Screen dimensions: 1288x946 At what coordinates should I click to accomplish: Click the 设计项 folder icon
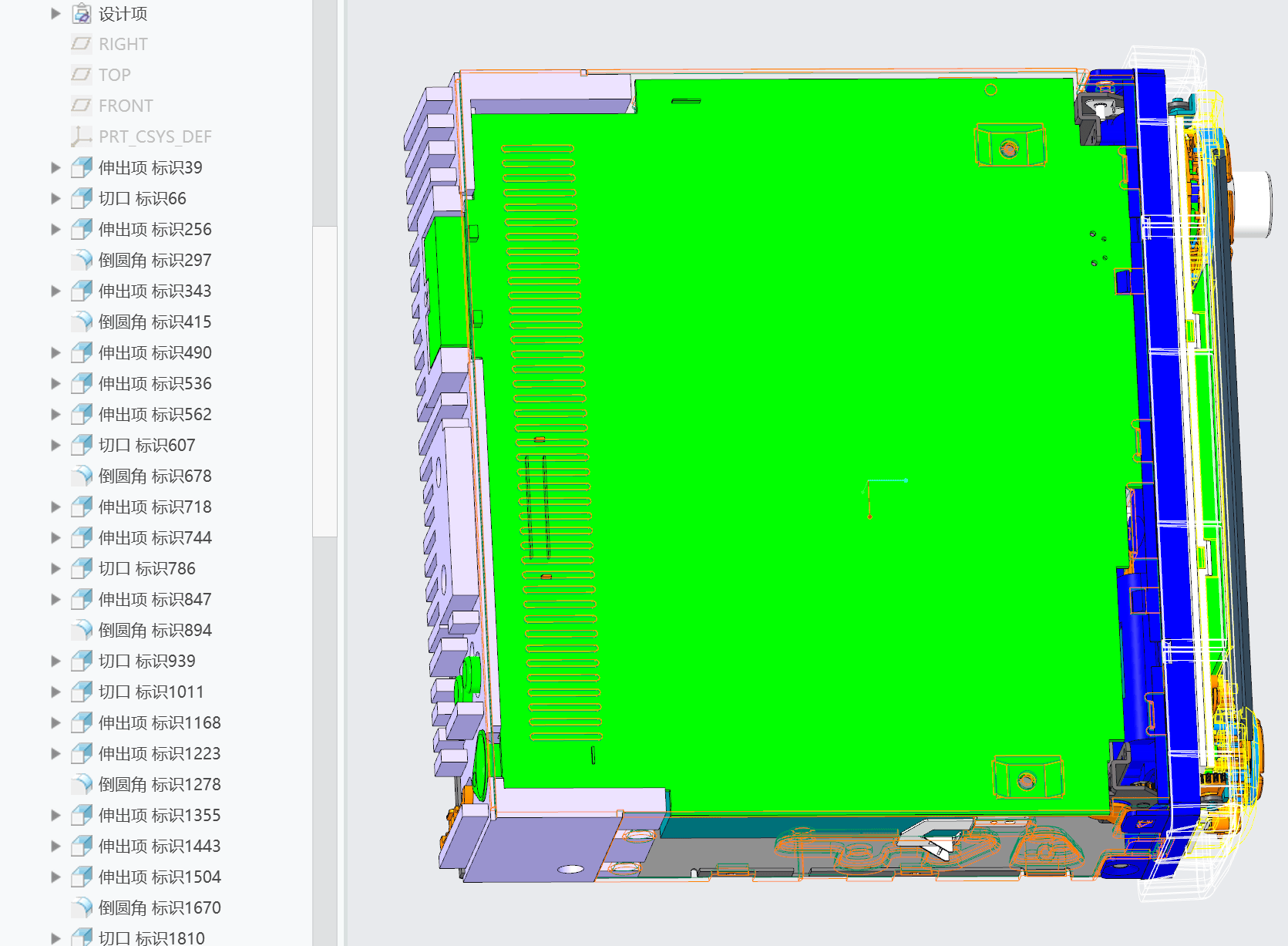coord(82,13)
